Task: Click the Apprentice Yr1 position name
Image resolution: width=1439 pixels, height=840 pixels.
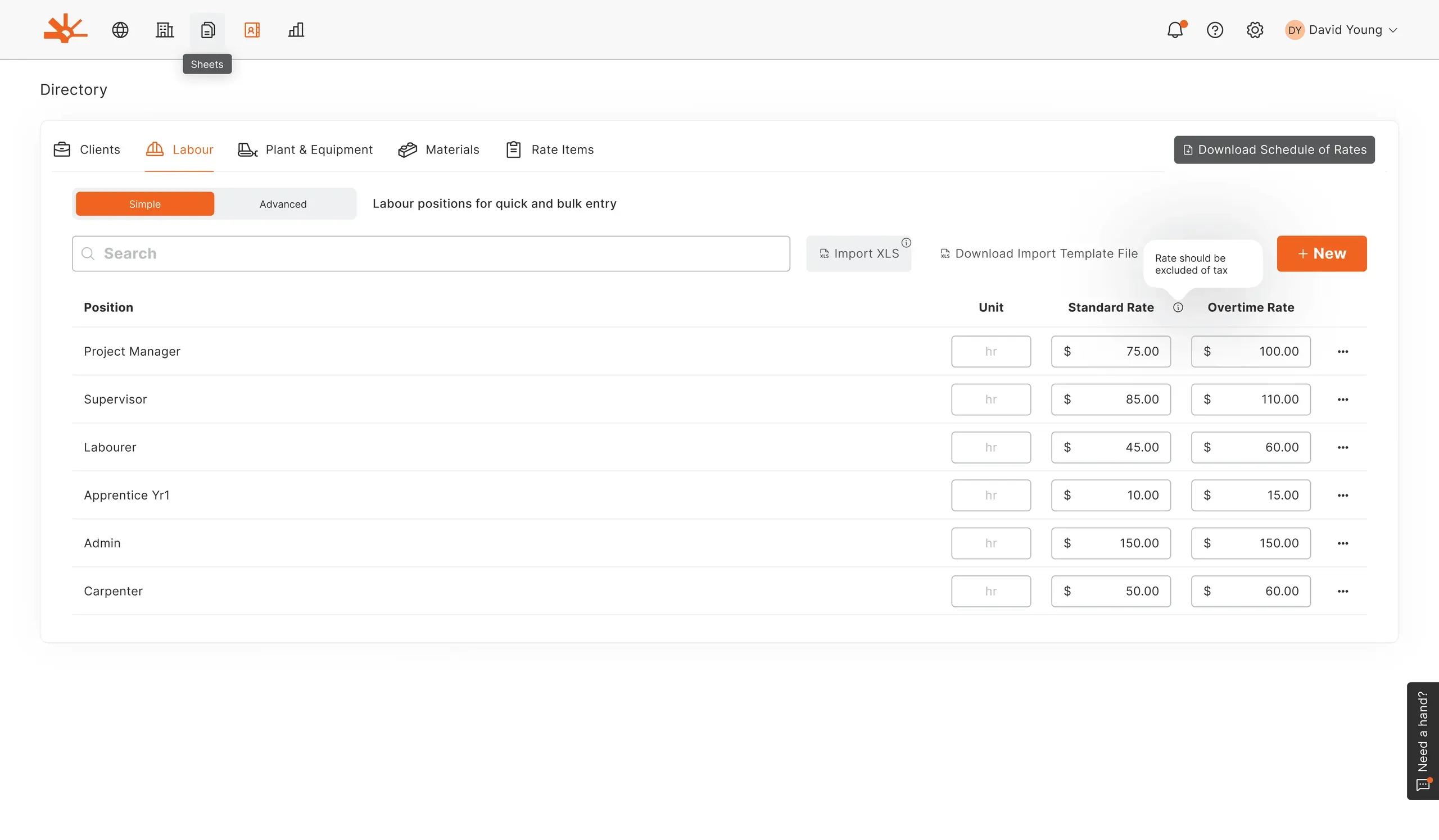Action: 127,496
